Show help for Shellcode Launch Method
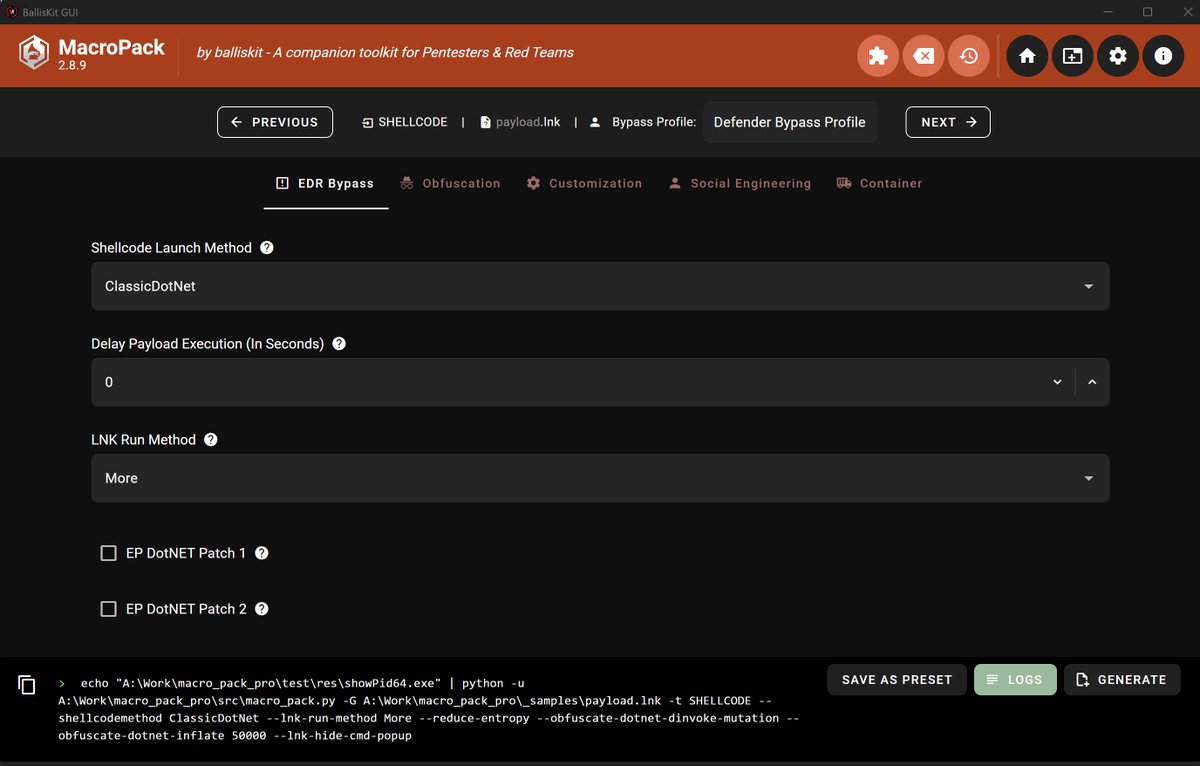Screen dimensions: 1200x766 click(267, 247)
